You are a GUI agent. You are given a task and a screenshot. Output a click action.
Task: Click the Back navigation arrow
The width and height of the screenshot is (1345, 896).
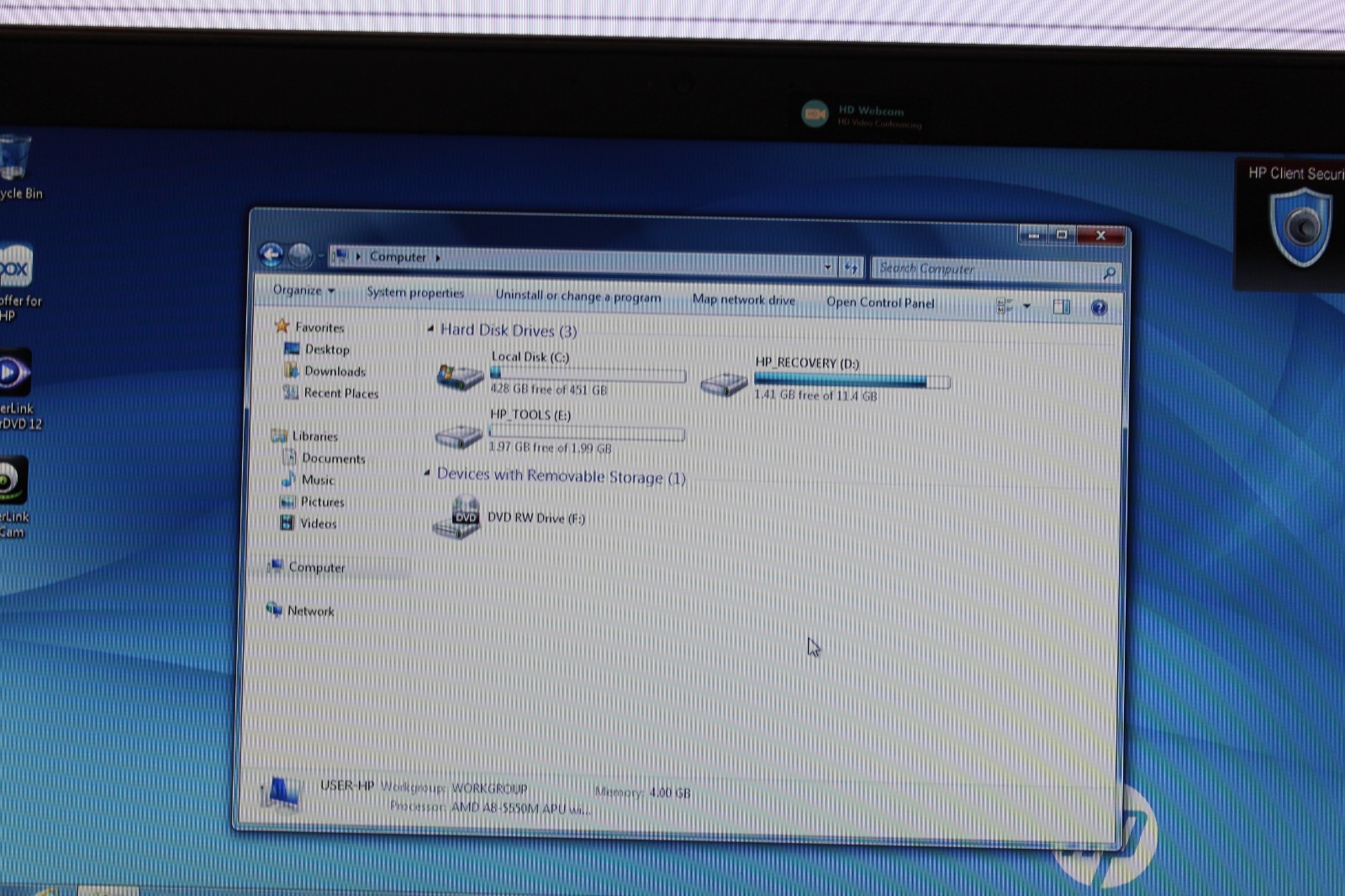tap(271, 254)
